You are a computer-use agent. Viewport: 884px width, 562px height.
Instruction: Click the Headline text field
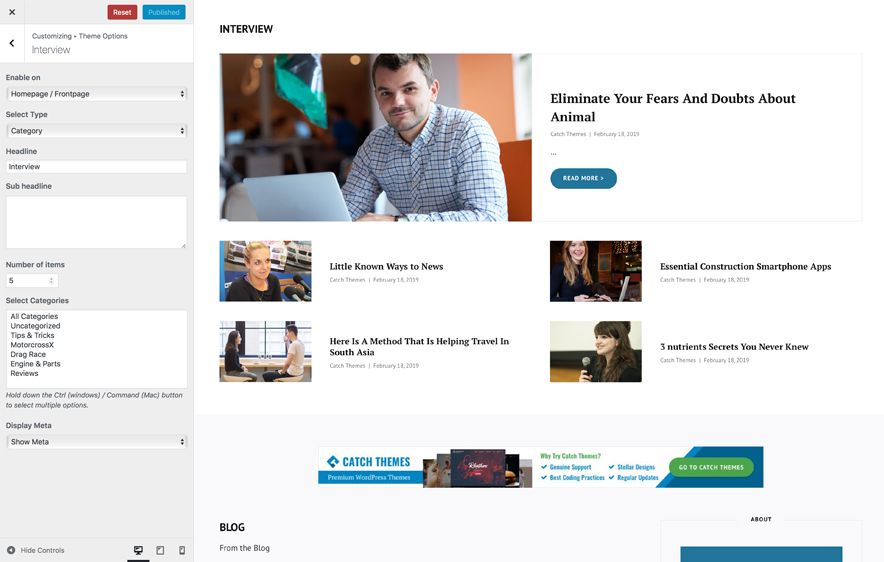96,167
